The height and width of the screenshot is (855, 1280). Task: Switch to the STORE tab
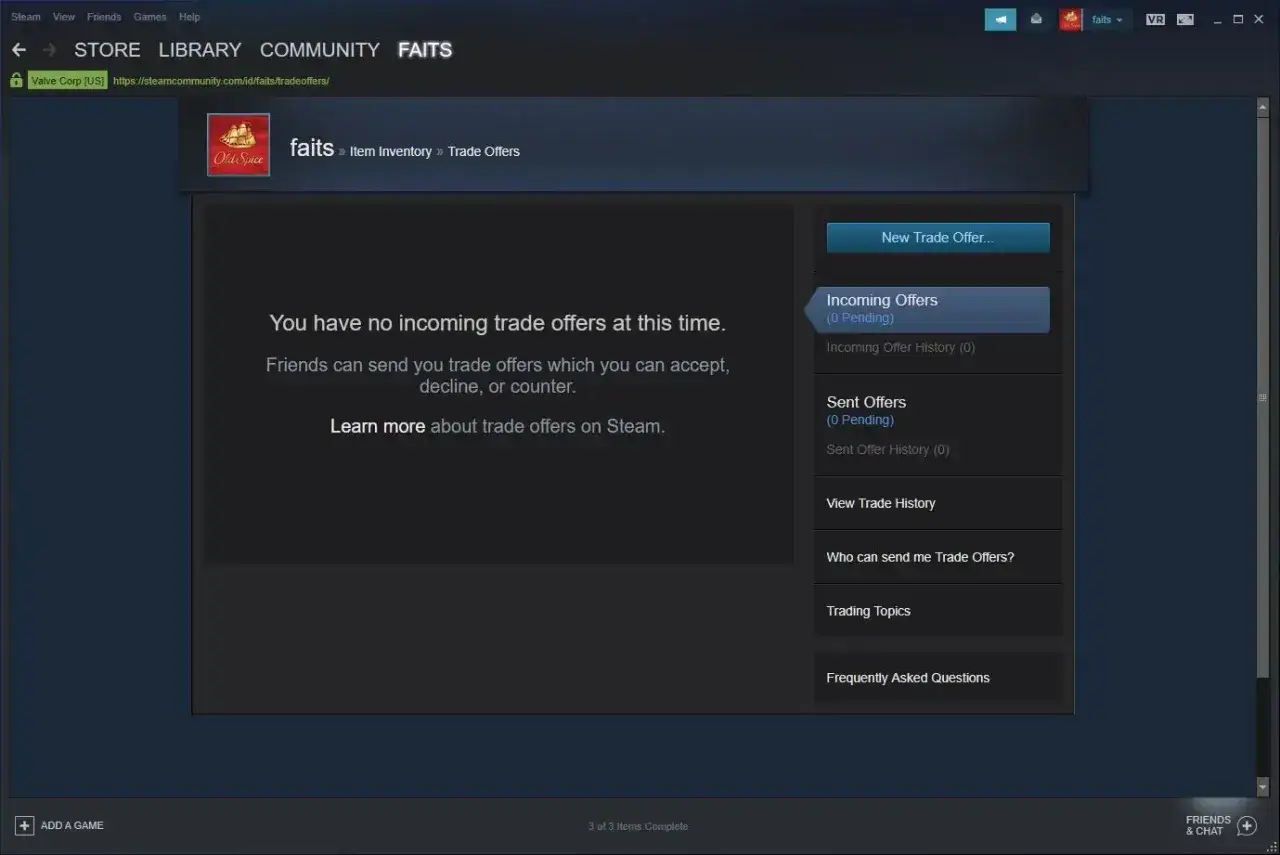point(107,50)
